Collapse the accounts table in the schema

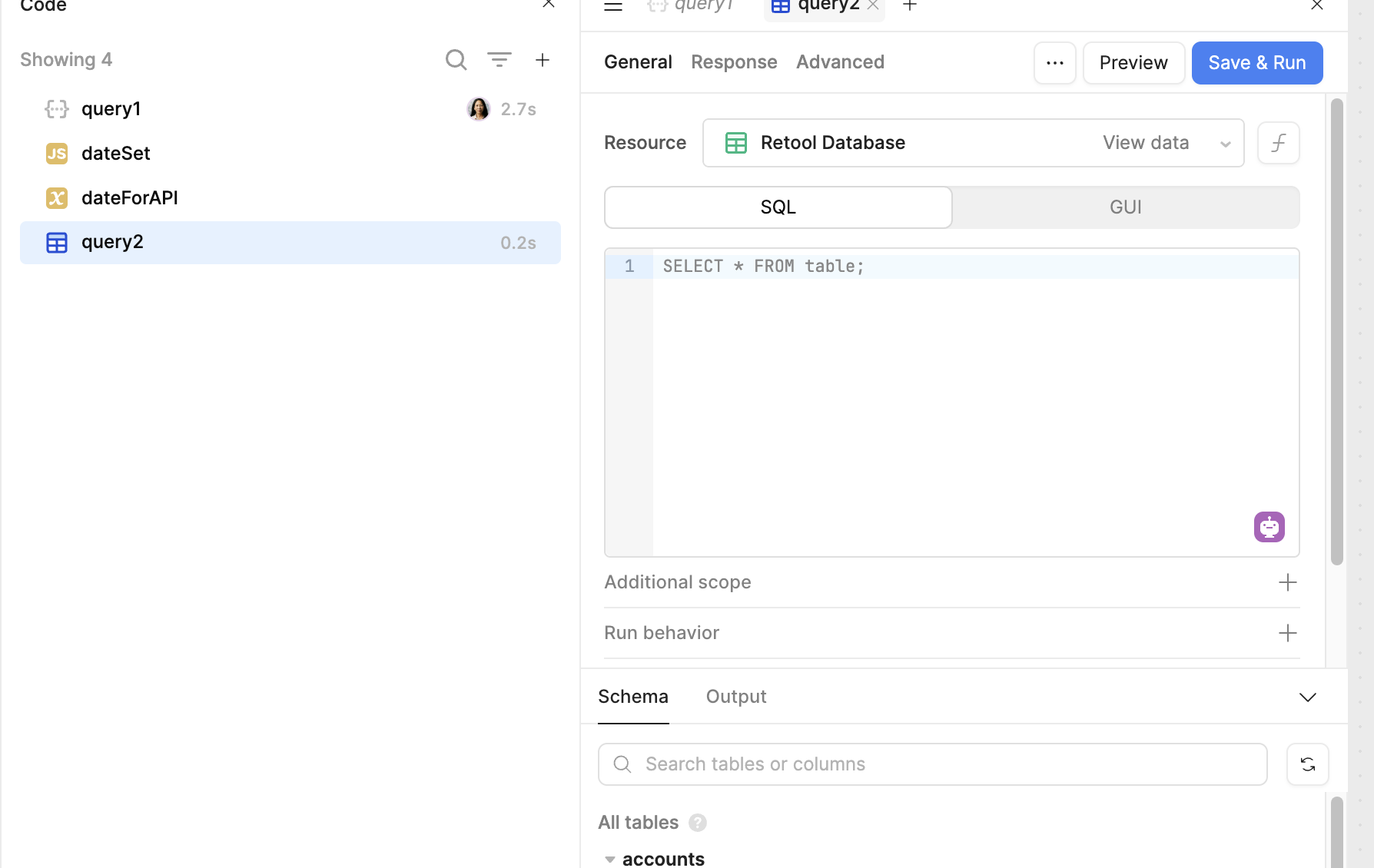pos(610,860)
